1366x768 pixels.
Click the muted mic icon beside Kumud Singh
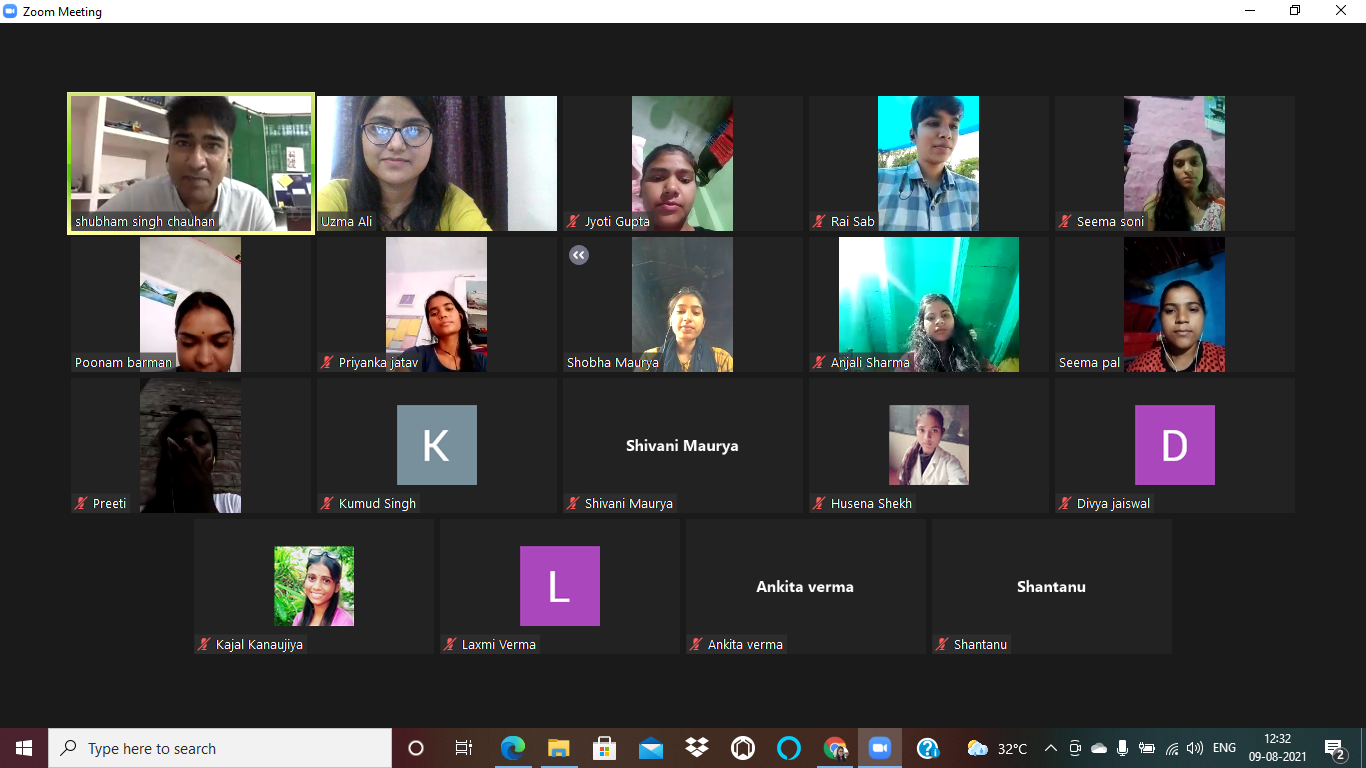pyautogui.click(x=328, y=504)
